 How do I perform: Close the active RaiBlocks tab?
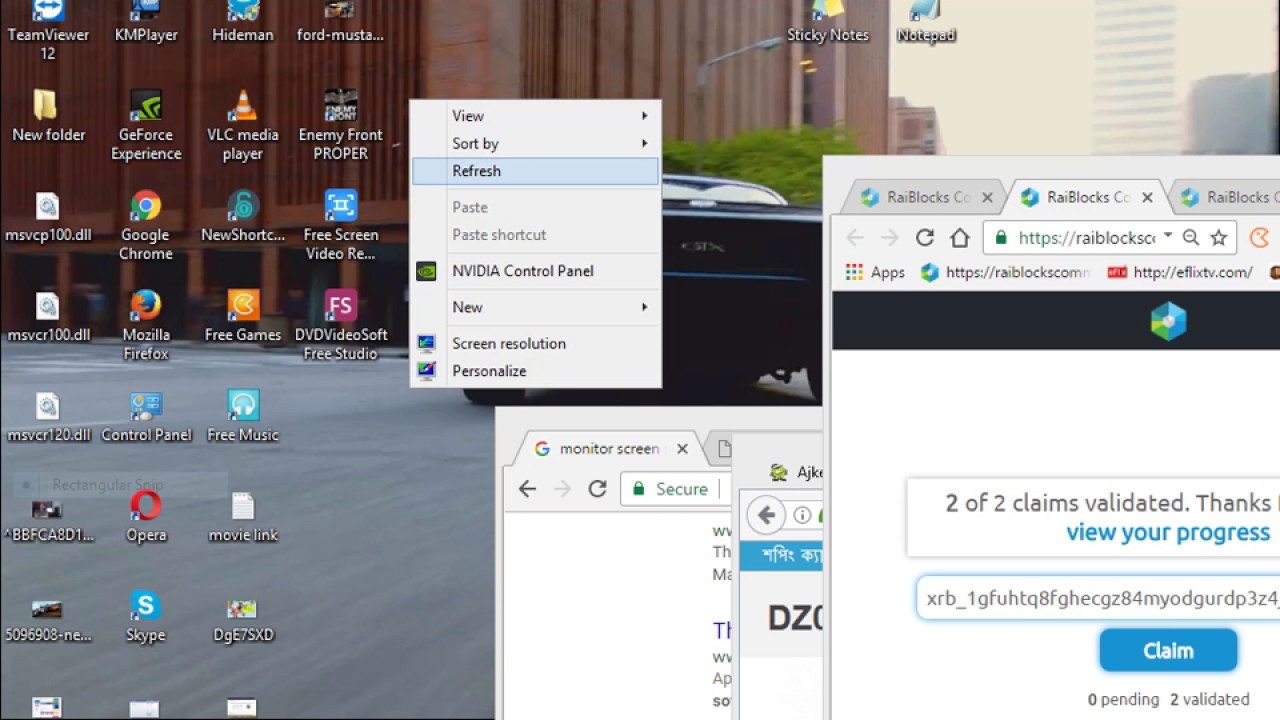click(x=1147, y=197)
